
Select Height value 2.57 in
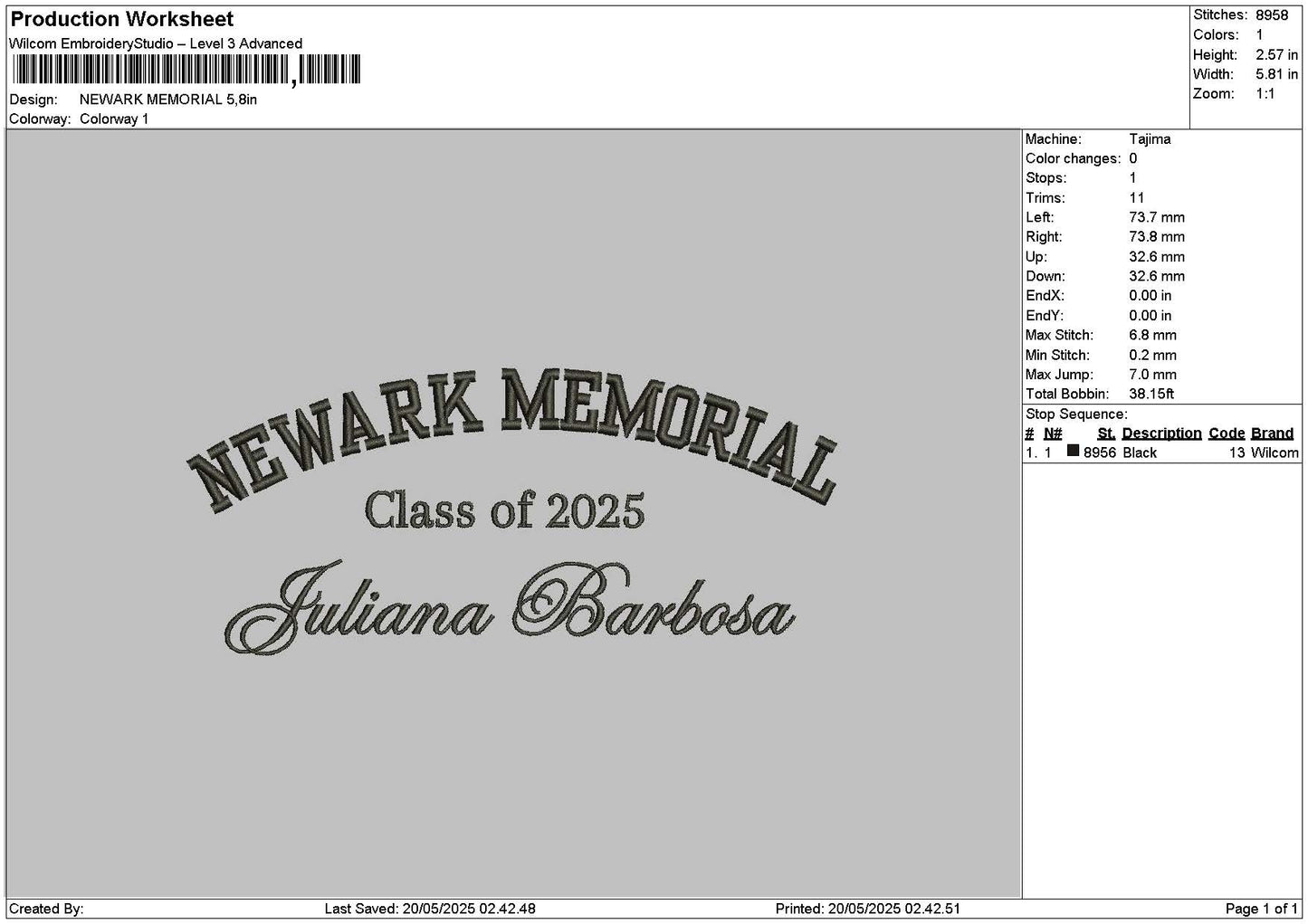[1276, 54]
